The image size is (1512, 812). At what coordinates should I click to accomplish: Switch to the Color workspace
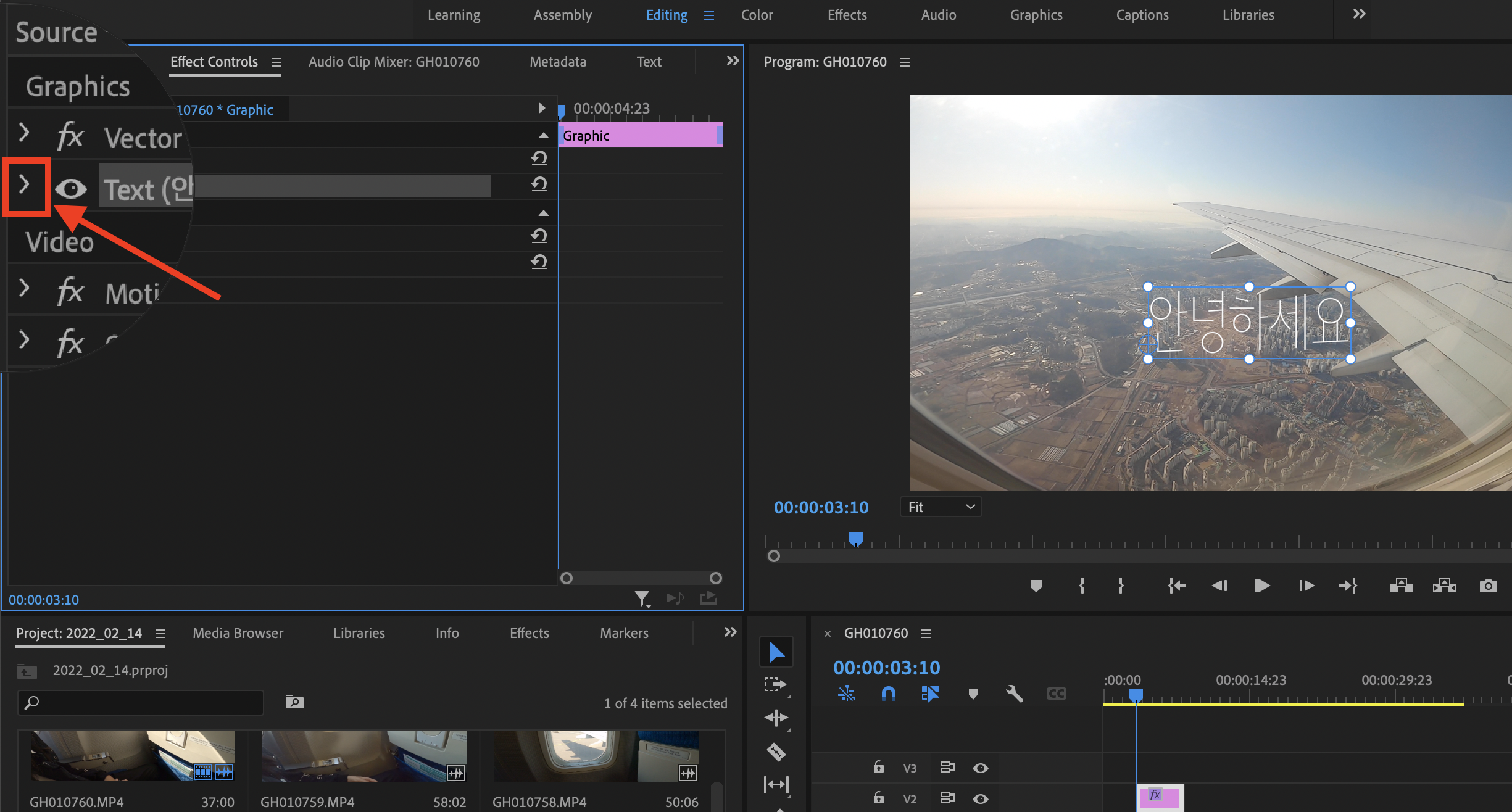tap(757, 15)
